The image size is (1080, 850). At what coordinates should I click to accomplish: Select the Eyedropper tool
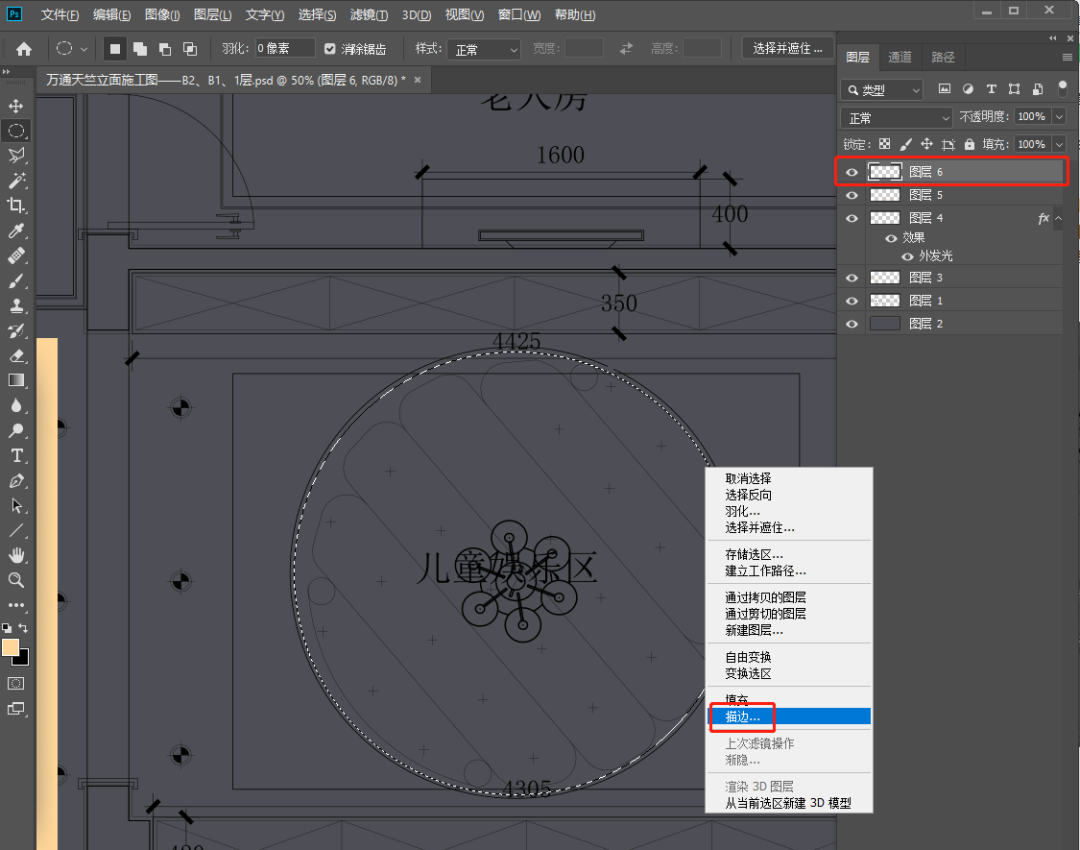pyautogui.click(x=16, y=231)
